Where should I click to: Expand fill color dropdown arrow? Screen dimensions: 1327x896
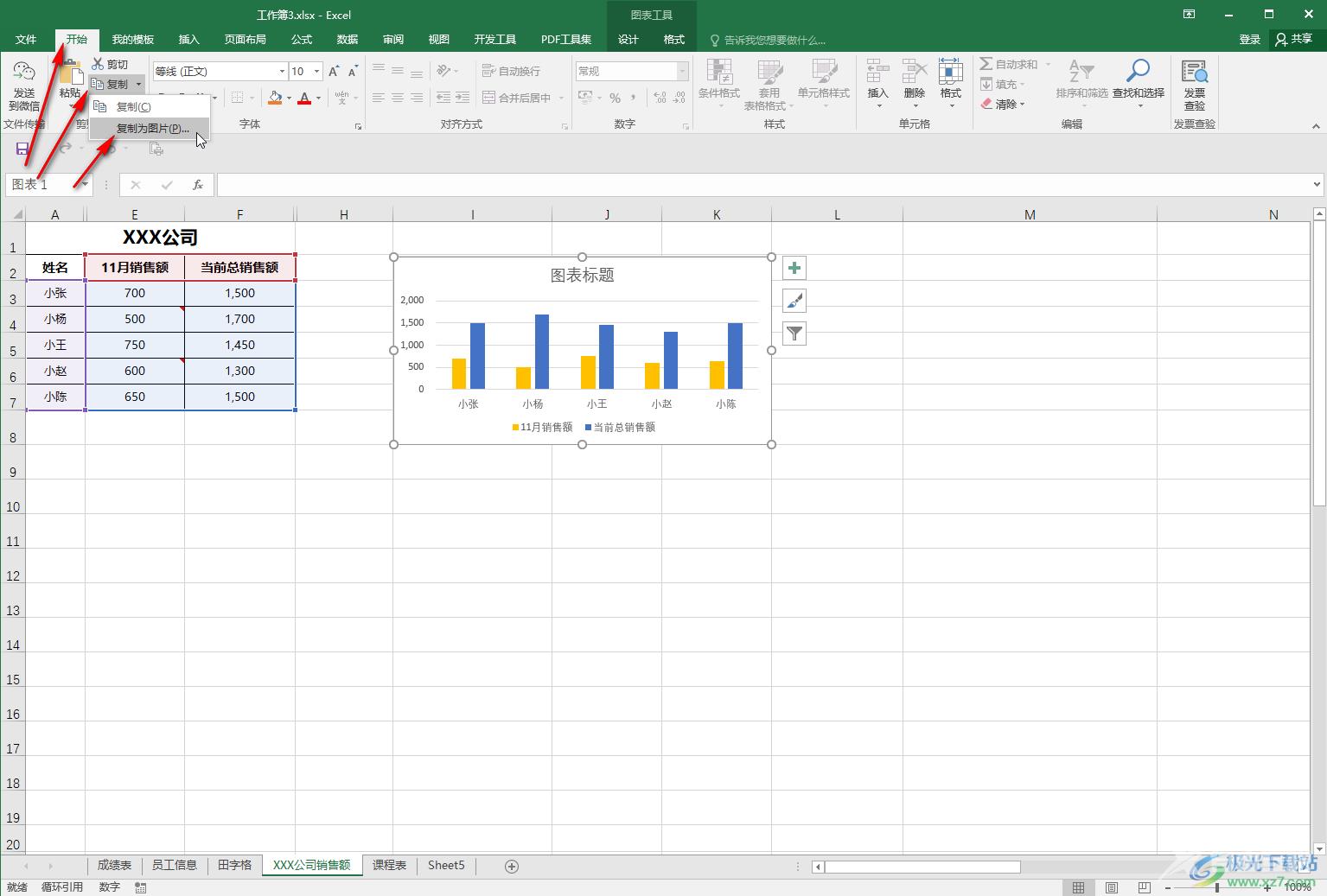(x=288, y=98)
